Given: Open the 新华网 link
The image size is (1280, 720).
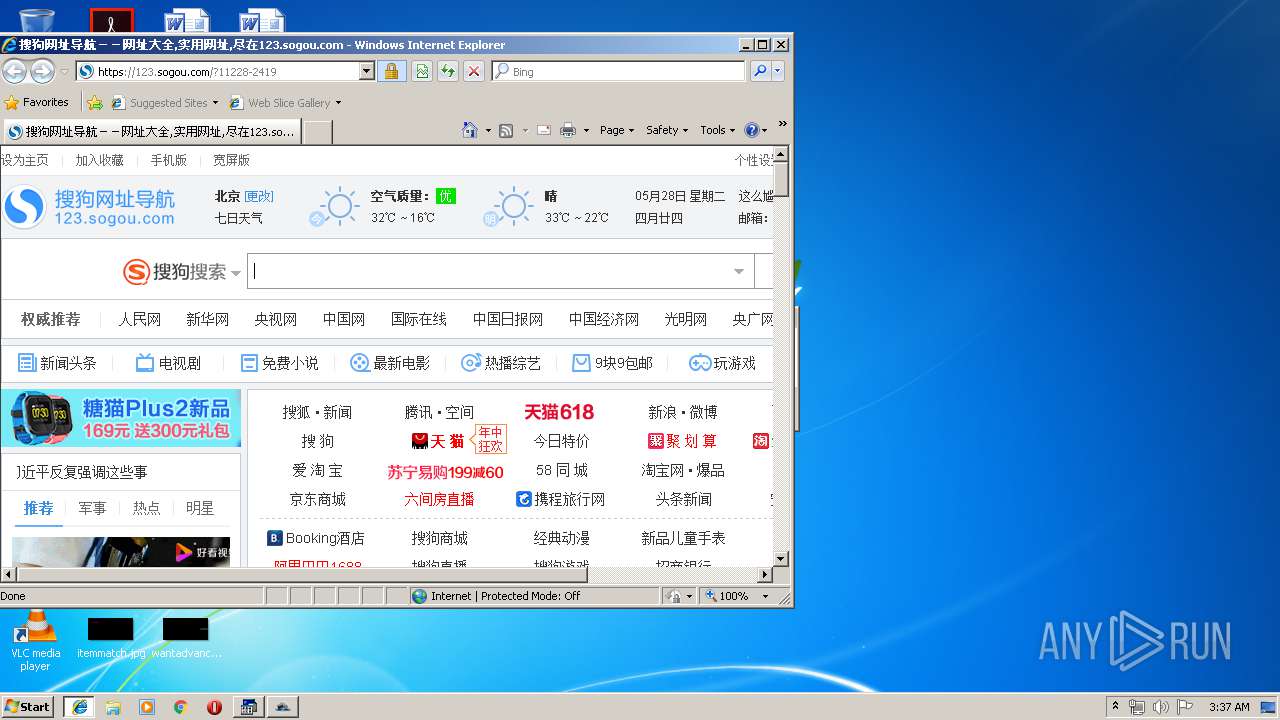Looking at the screenshot, I should 207,319.
